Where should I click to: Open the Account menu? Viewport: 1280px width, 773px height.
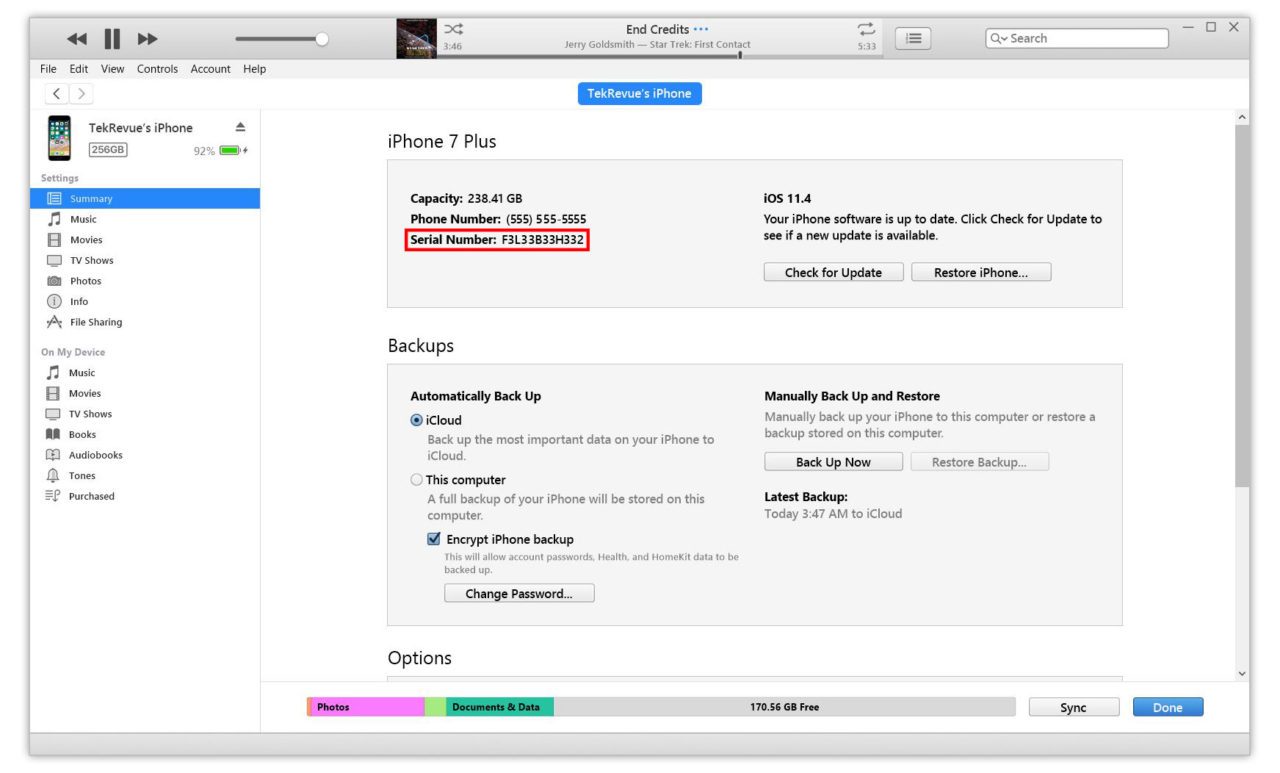(211, 69)
